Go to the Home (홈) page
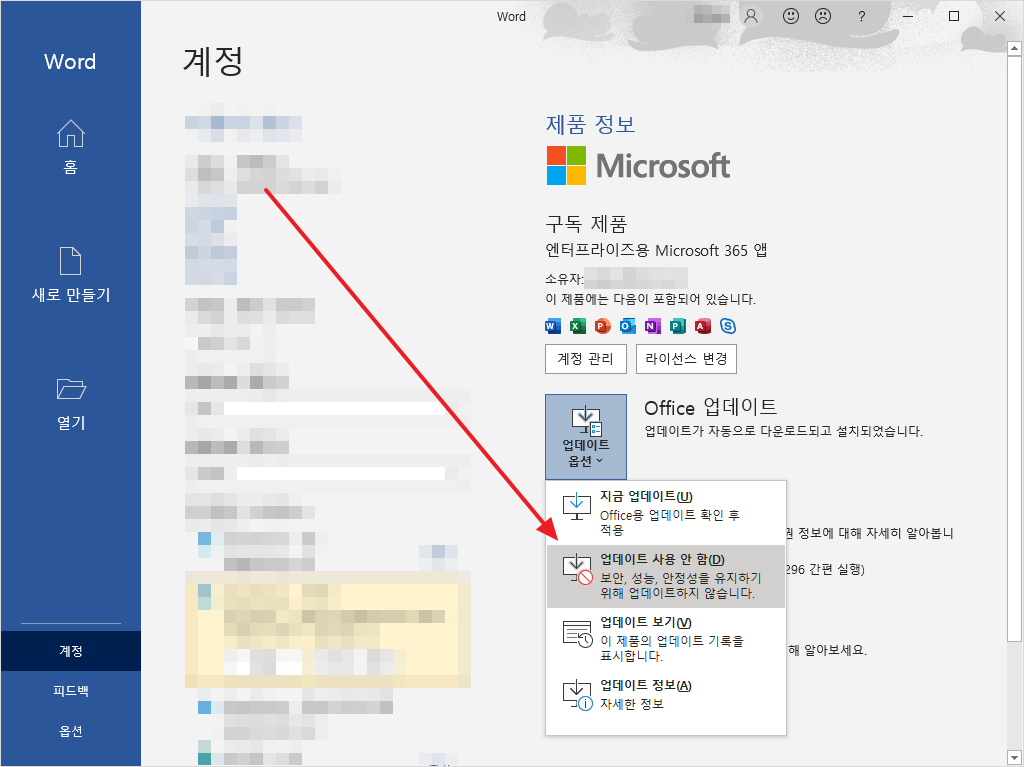1024x767 pixels. coord(71,147)
